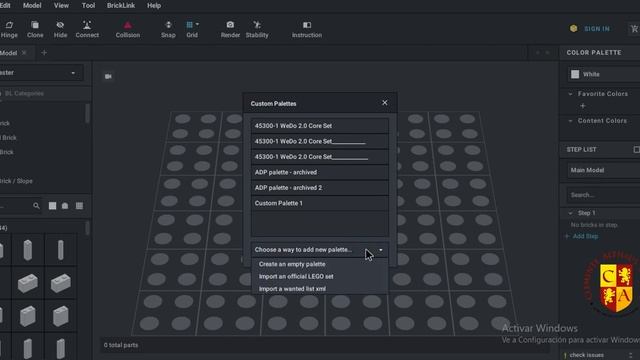Open the Tool menu
Screen dimensions: 640x360
coord(88,6)
